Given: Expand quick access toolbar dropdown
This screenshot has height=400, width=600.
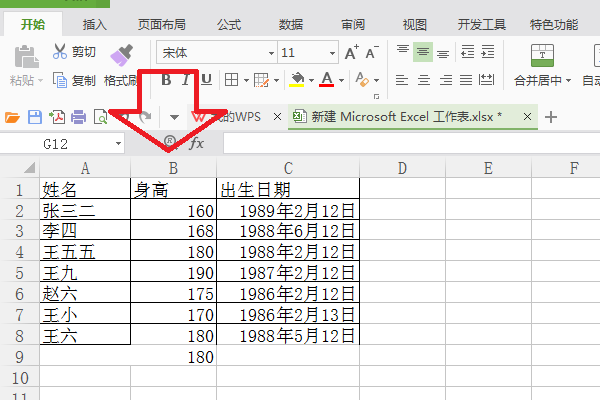Looking at the screenshot, I should [x=174, y=118].
